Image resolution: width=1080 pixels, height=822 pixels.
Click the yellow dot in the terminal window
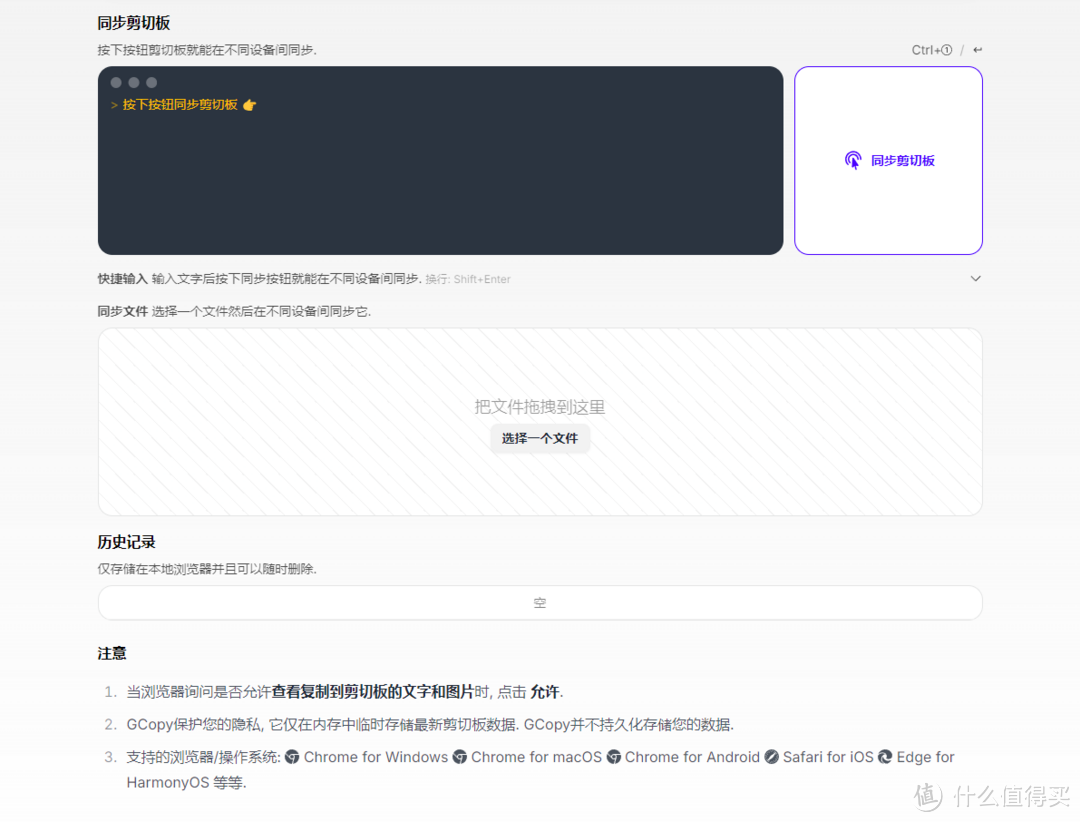(133, 82)
